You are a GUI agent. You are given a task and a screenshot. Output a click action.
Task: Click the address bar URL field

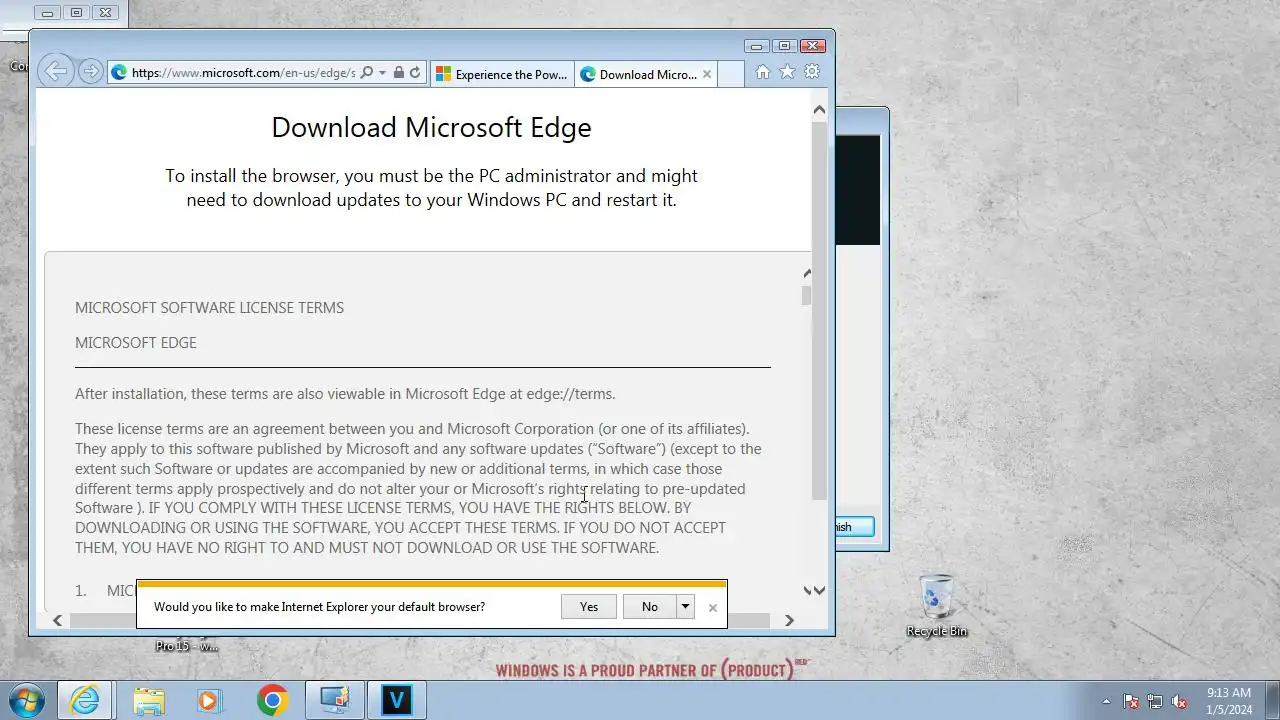(243, 73)
